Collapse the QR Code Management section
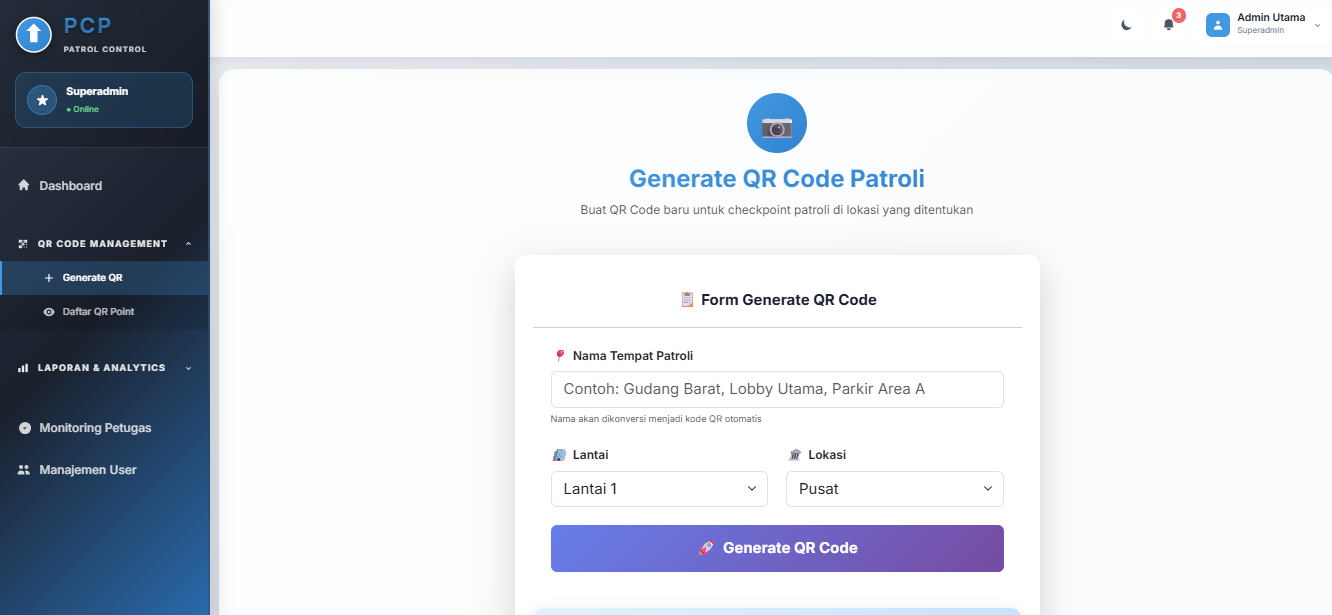 [188, 244]
